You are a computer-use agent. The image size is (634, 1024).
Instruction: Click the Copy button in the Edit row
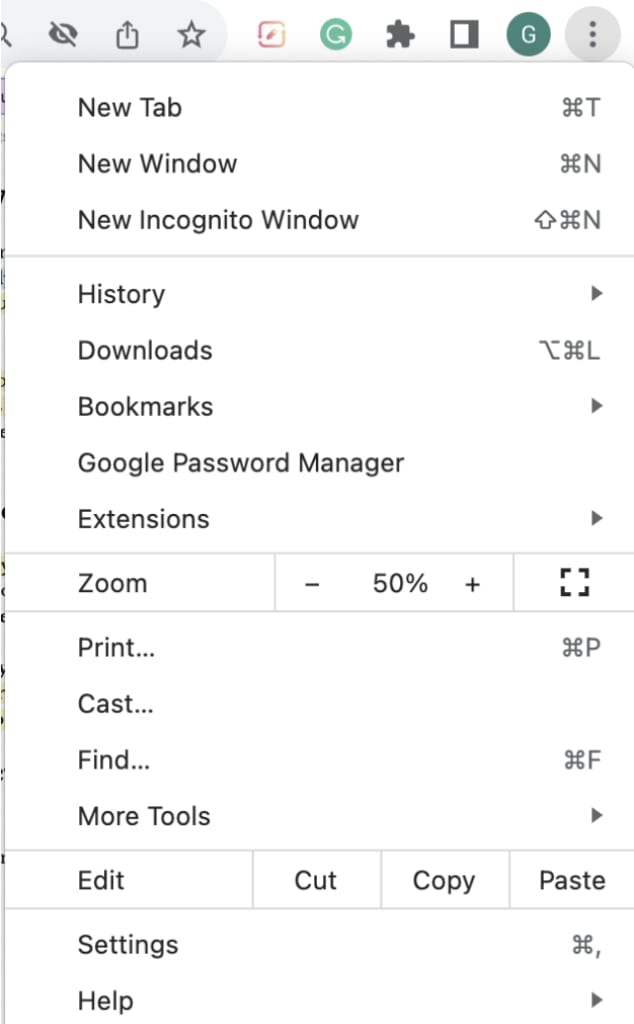[x=443, y=880]
